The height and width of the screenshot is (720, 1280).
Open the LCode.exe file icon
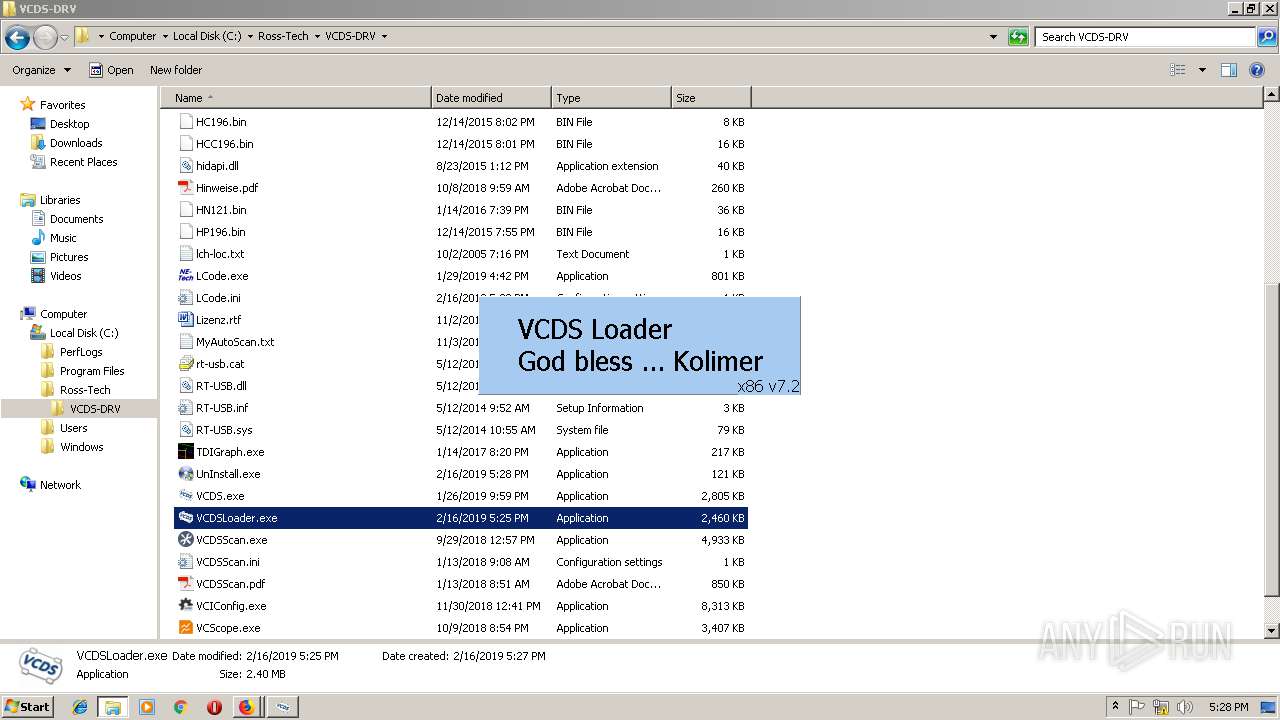185,276
